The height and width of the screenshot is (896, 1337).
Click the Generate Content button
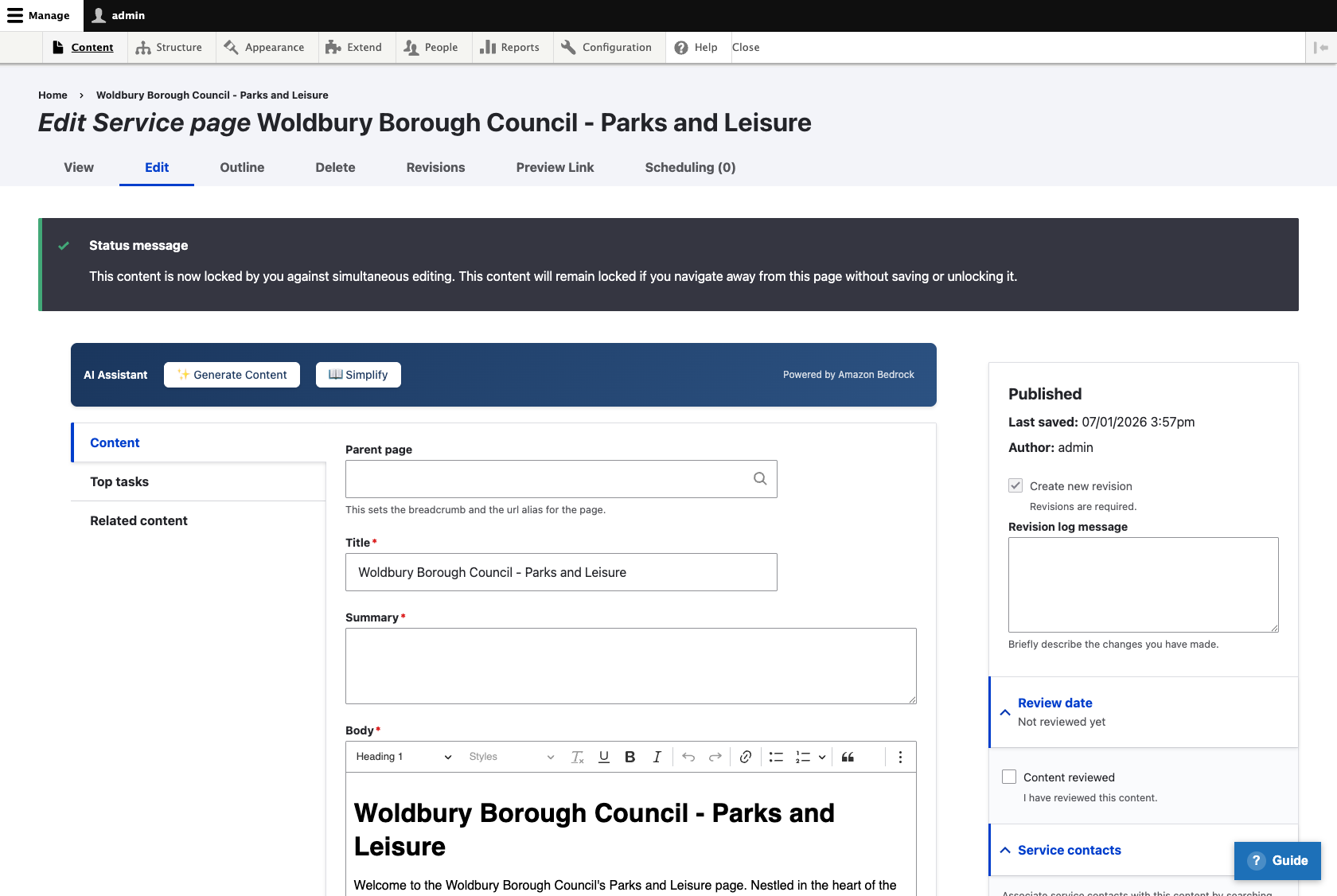pos(232,374)
